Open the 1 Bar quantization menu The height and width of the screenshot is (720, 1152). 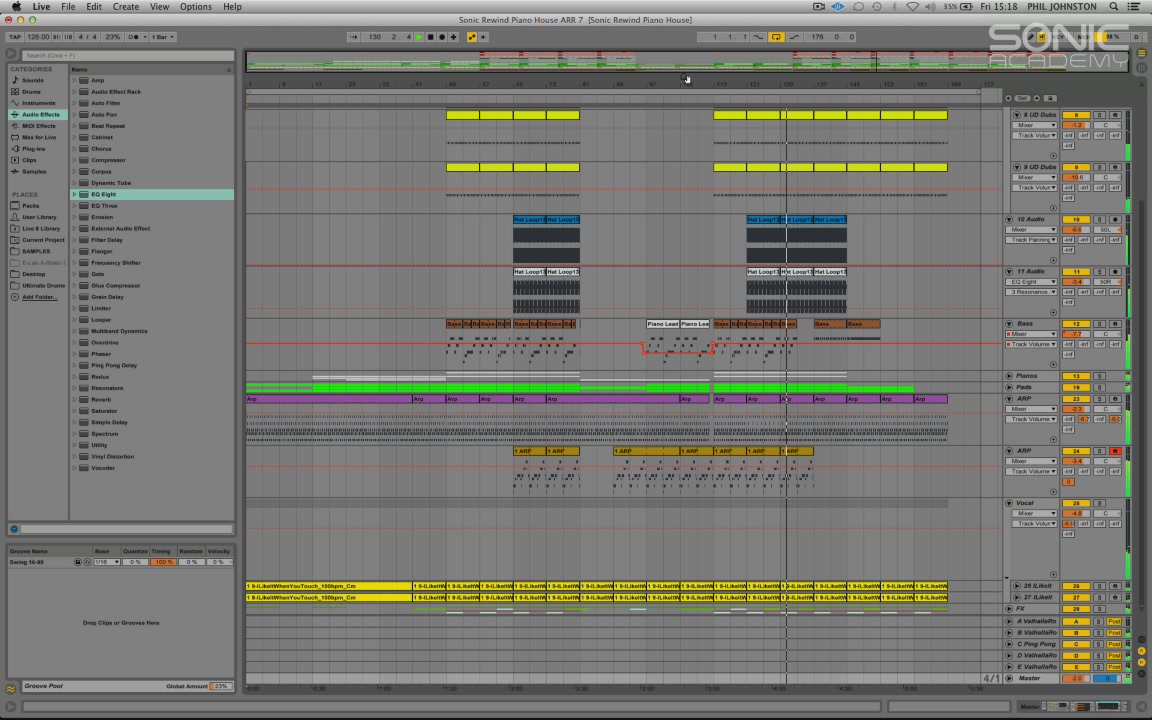point(162,37)
